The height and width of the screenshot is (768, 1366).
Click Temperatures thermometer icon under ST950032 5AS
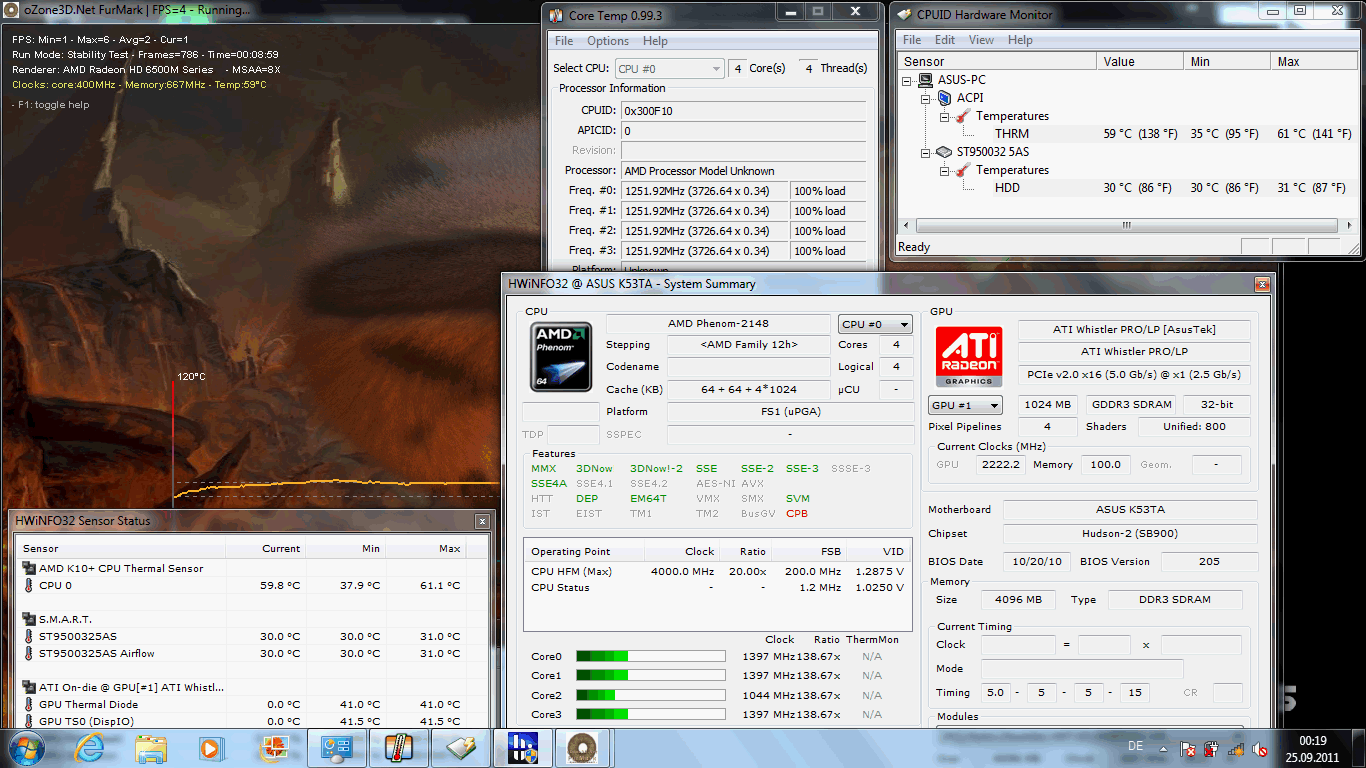click(964, 170)
